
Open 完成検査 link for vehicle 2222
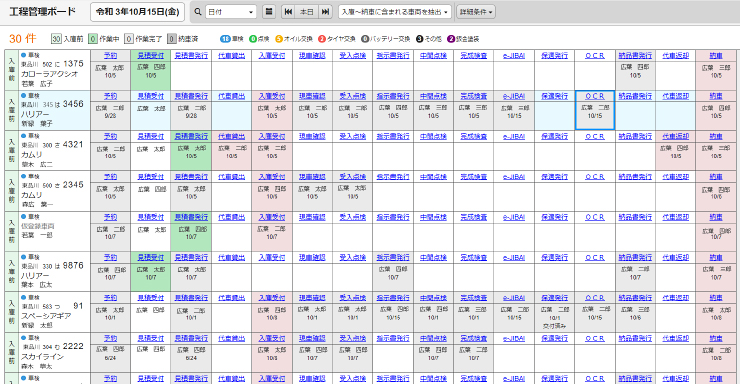pos(474,338)
